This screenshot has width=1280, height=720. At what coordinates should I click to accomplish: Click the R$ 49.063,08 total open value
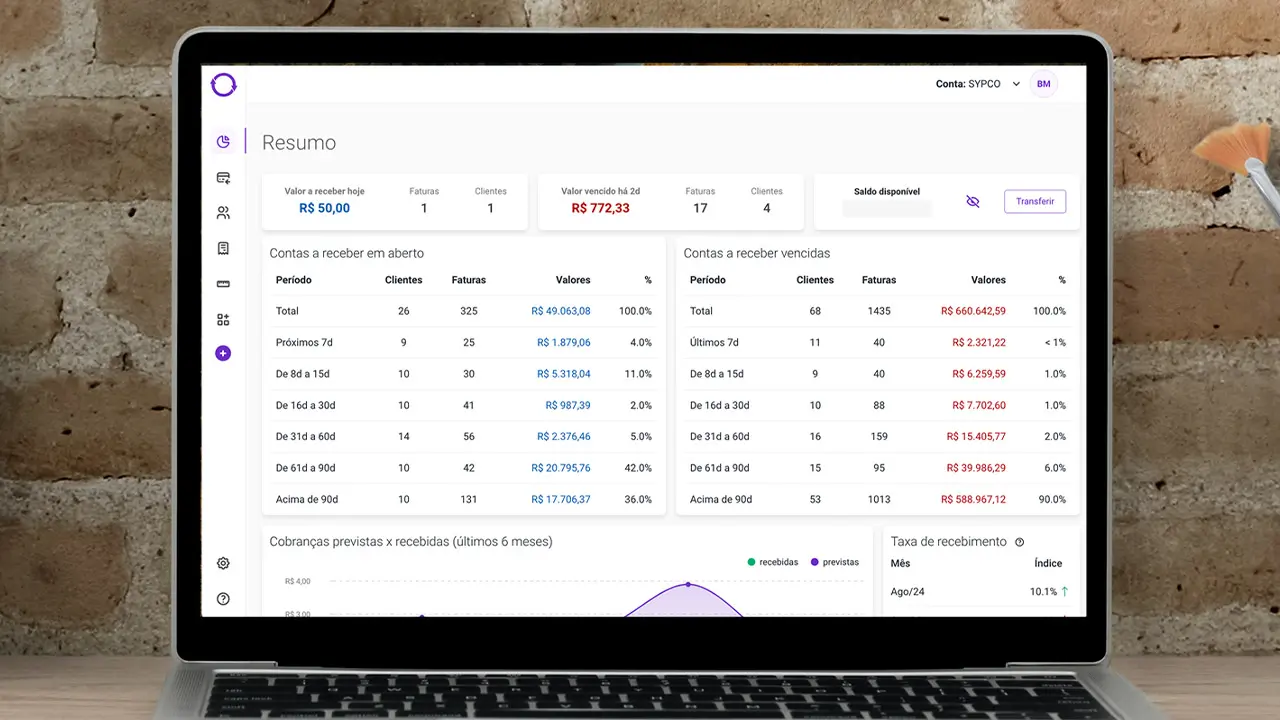(560, 311)
